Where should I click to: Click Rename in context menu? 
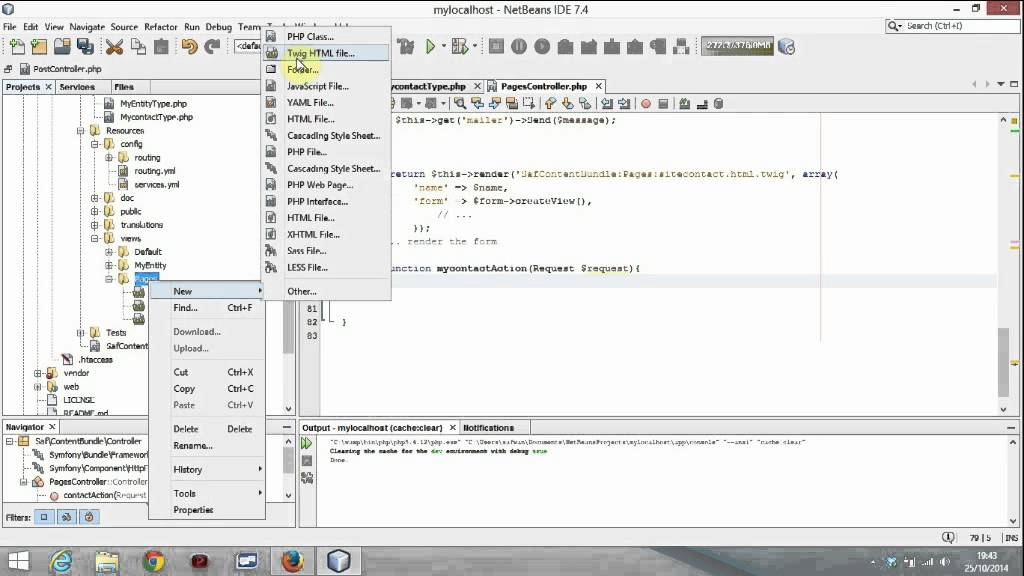point(207,445)
